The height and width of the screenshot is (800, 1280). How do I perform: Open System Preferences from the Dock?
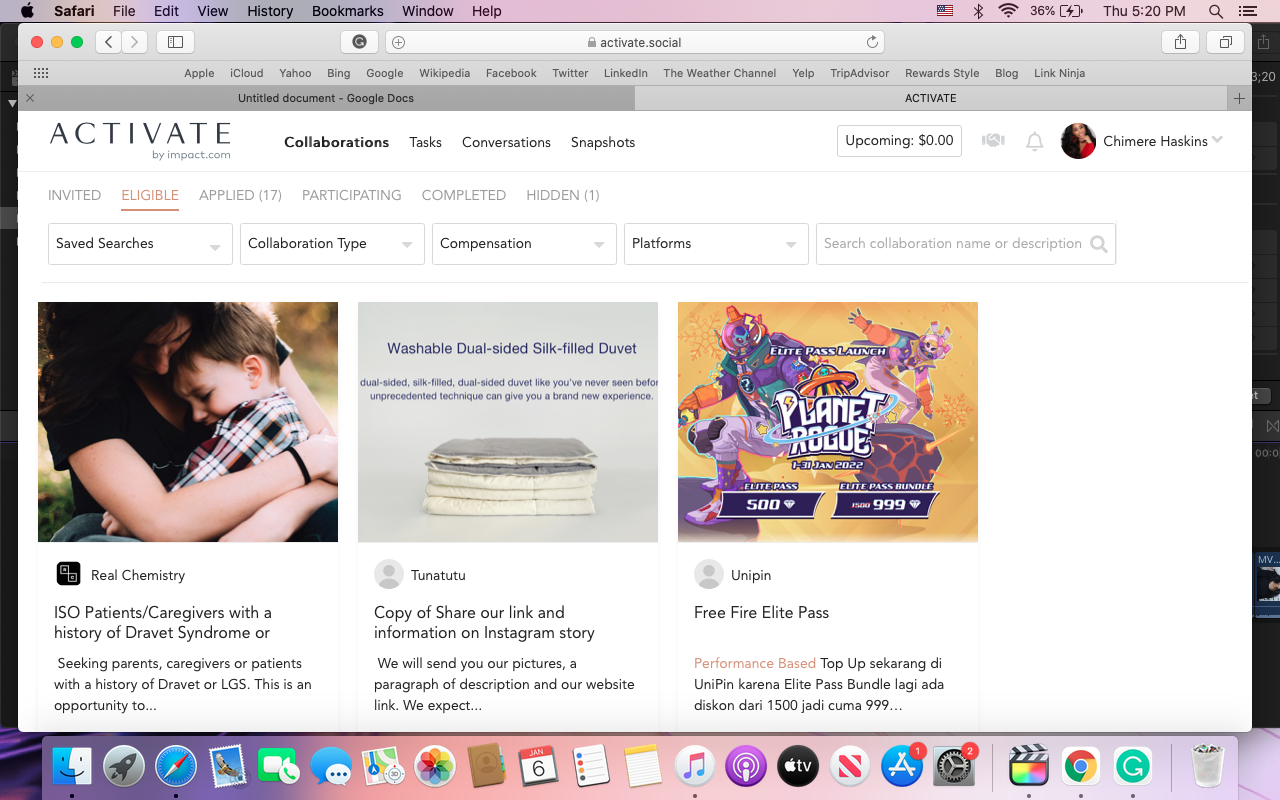pos(954,767)
